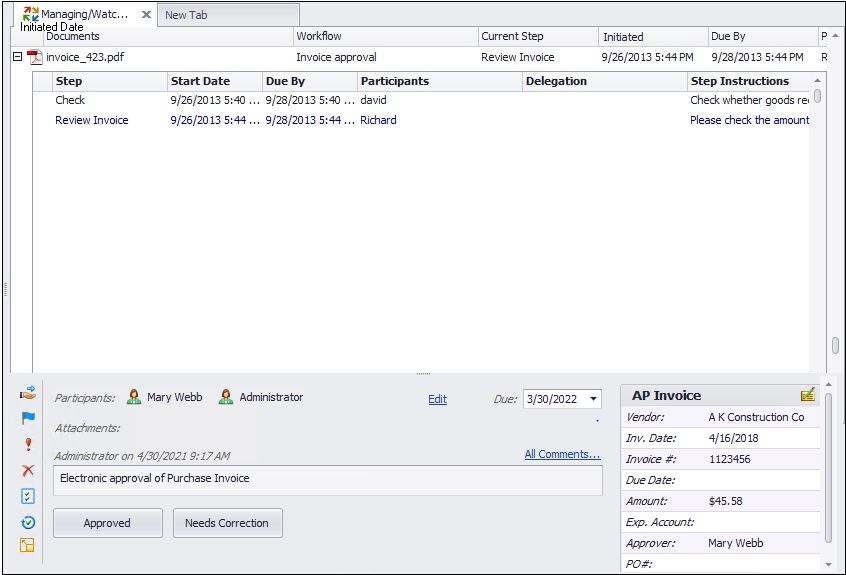
Task: Click the PDF icon of invoice_423.pdf
Action: [35, 57]
